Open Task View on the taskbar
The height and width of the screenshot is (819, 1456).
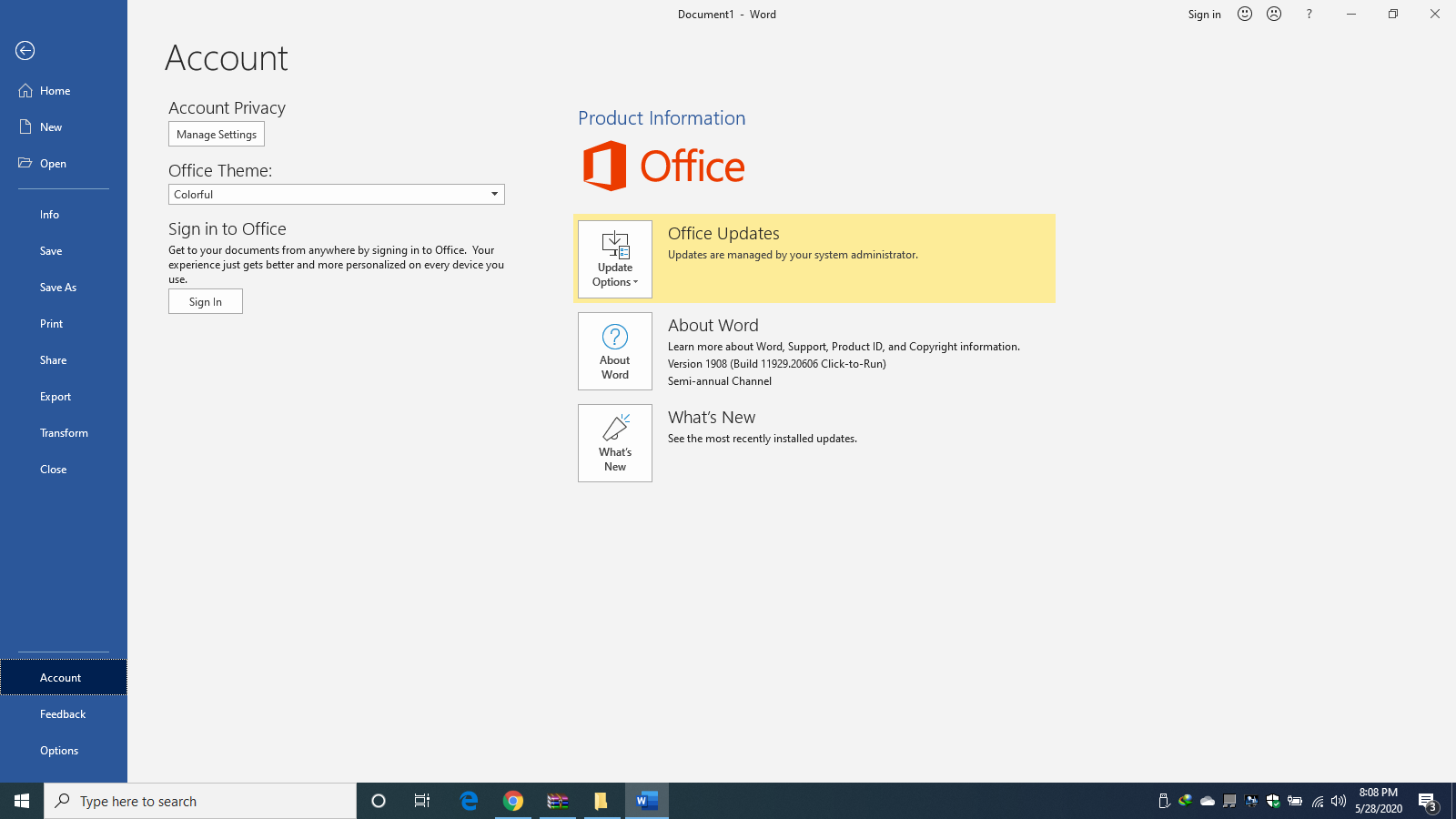click(422, 801)
